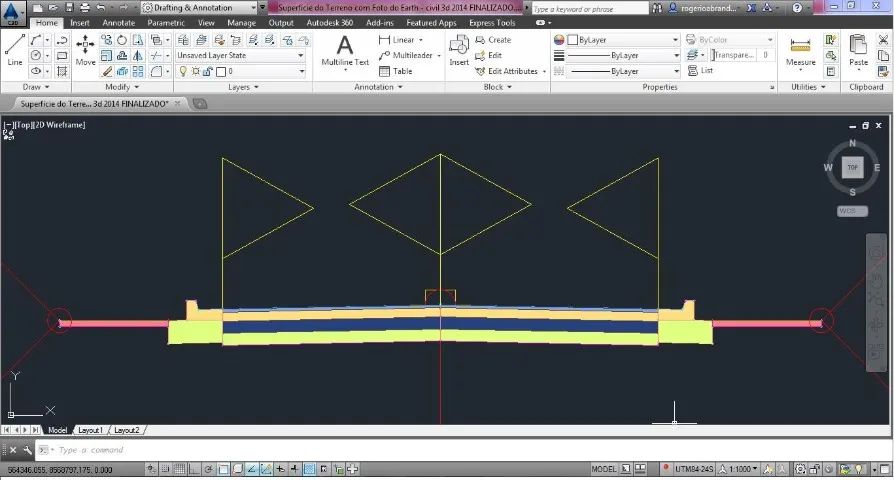Click the keyword search box
894x480 pixels.
pos(590,9)
